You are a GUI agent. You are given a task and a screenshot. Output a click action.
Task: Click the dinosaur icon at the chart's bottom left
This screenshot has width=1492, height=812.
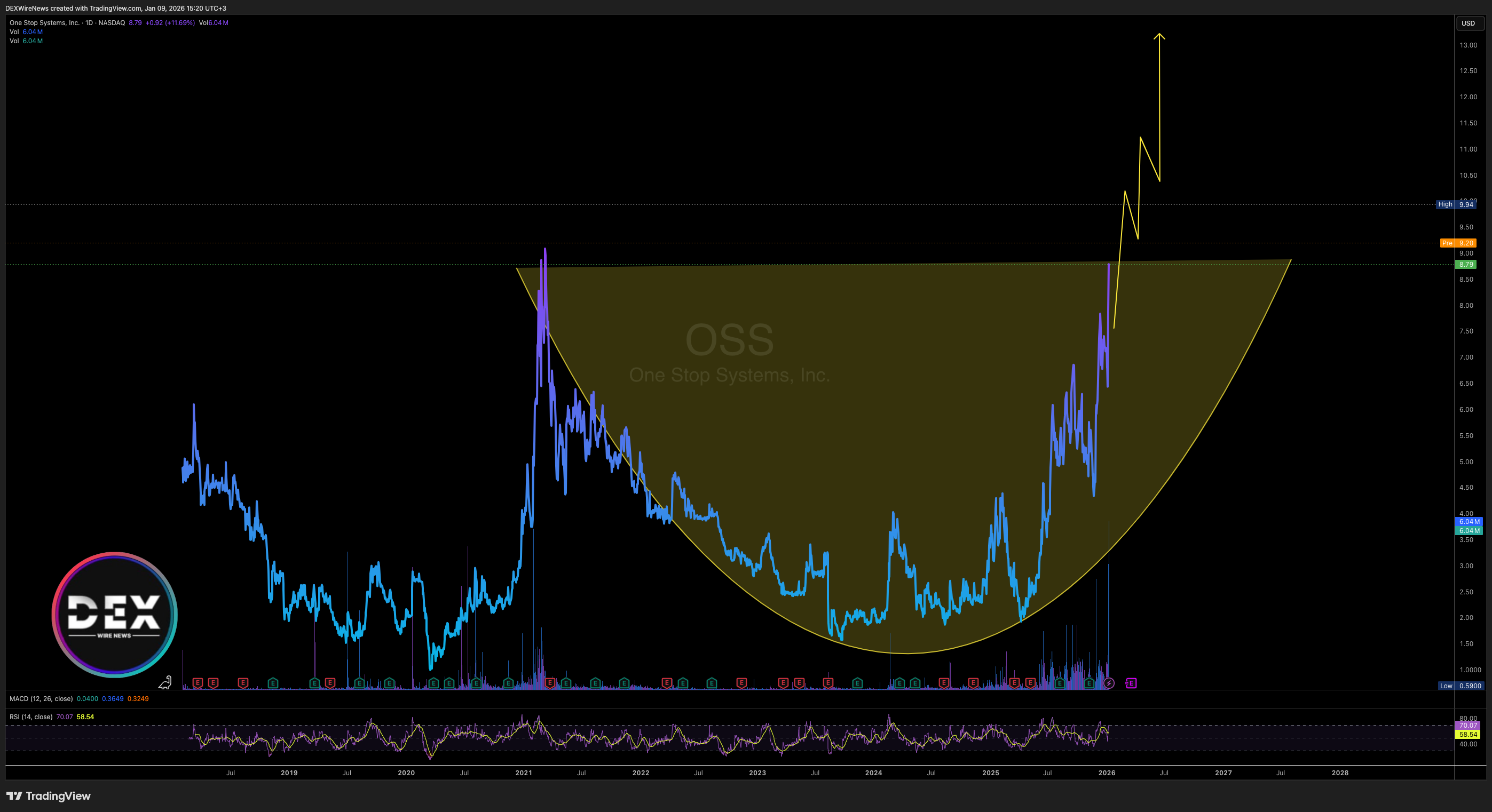click(x=165, y=683)
